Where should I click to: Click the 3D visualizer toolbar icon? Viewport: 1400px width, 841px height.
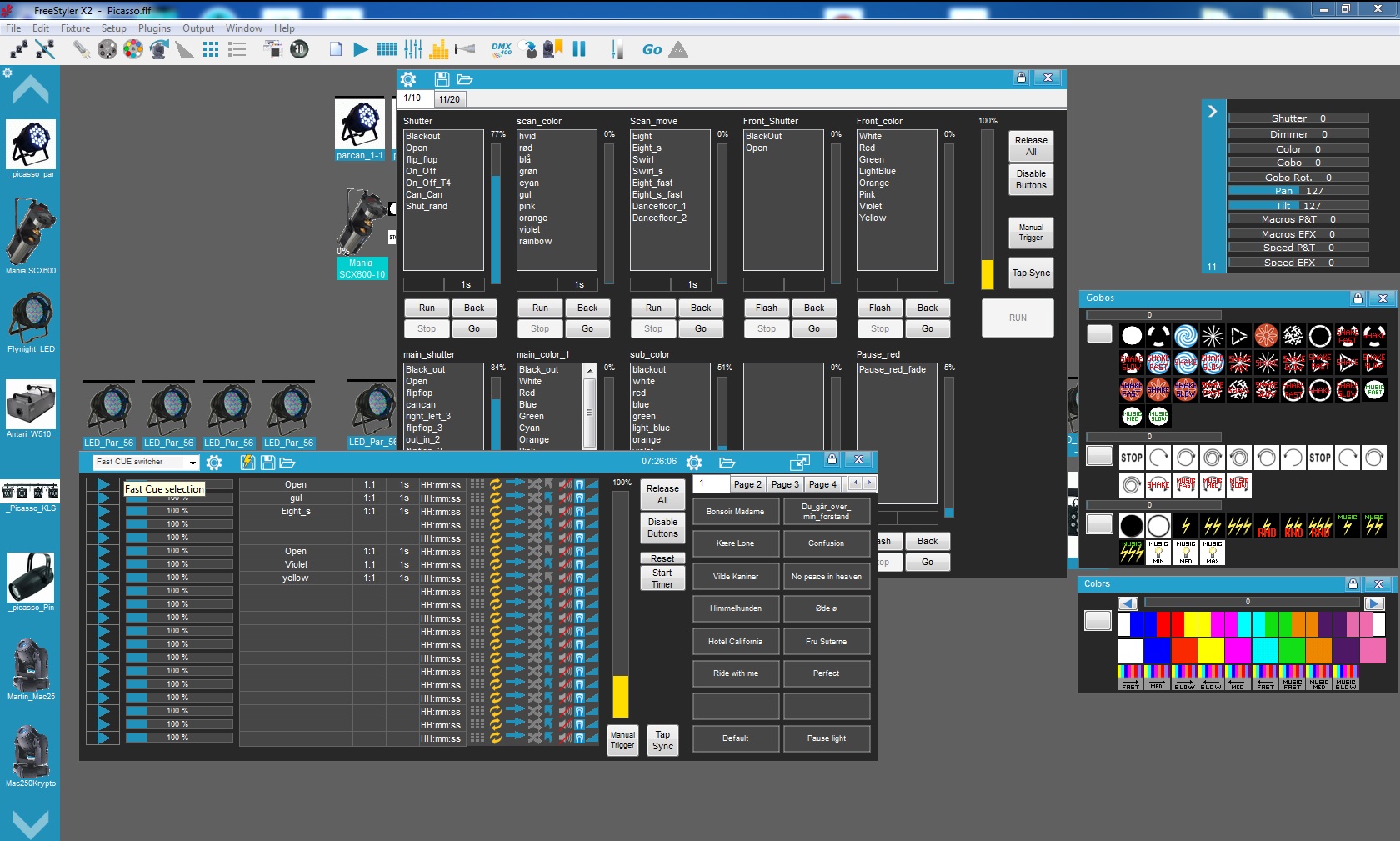click(299, 49)
